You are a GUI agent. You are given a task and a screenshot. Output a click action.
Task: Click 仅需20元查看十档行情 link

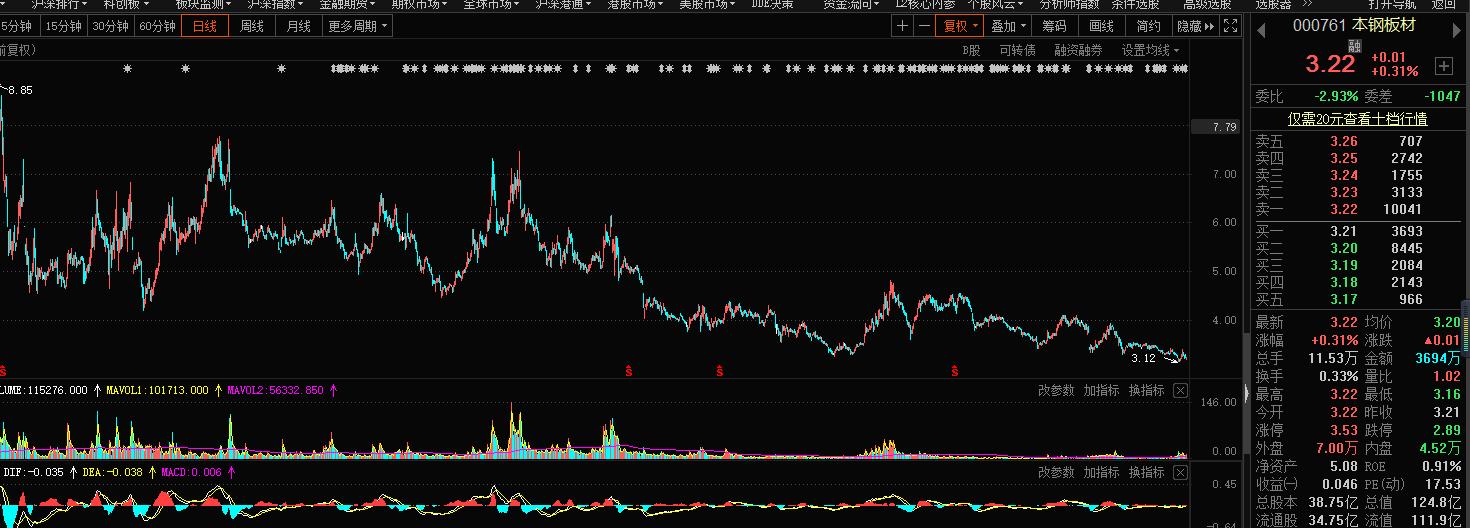[x=1357, y=118]
